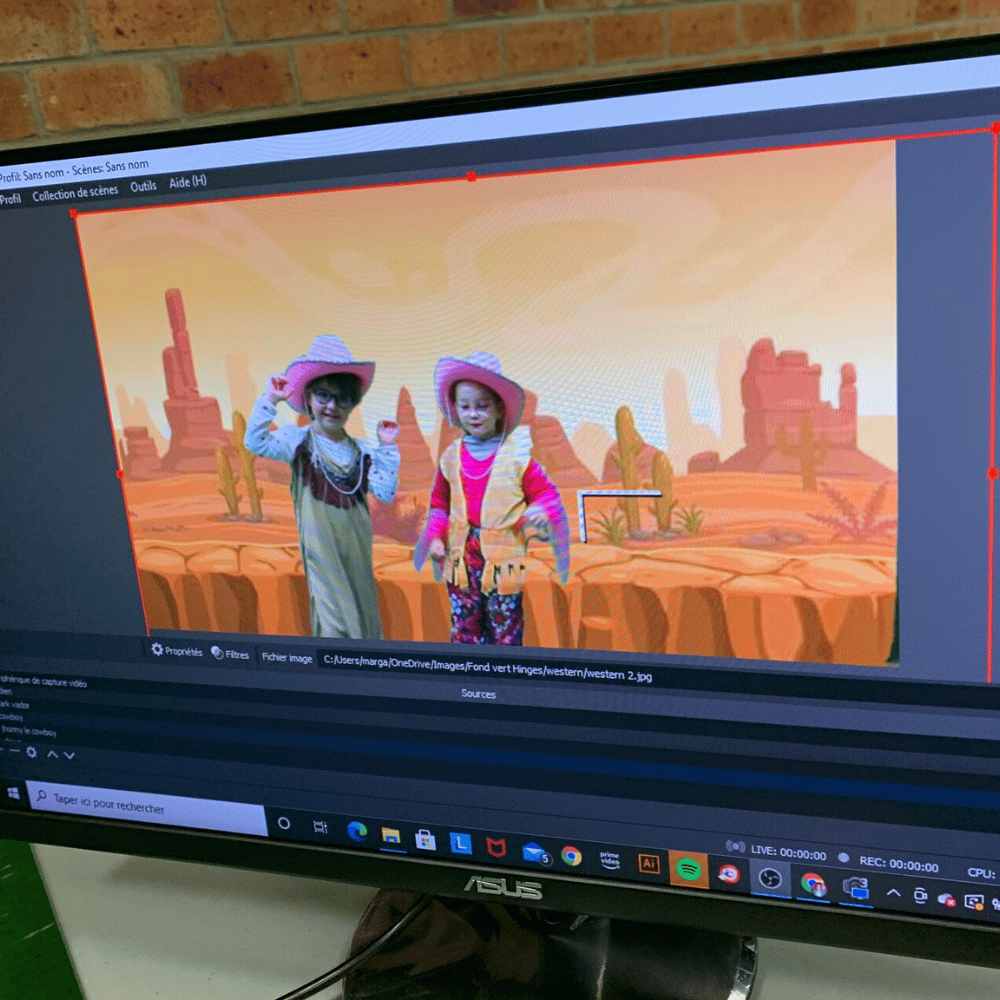This screenshot has width=1000, height=1000.
Task: Open the McAfee taskbar icon
Action: (496, 847)
